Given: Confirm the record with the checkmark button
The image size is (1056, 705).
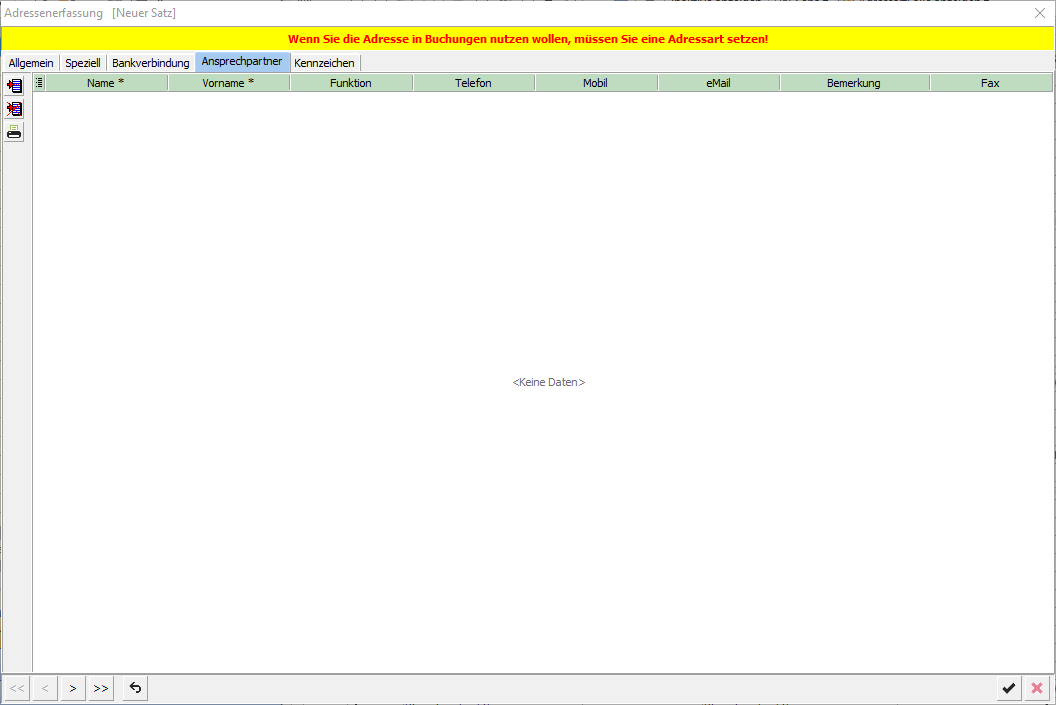Looking at the screenshot, I should [x=1009, y=688].
